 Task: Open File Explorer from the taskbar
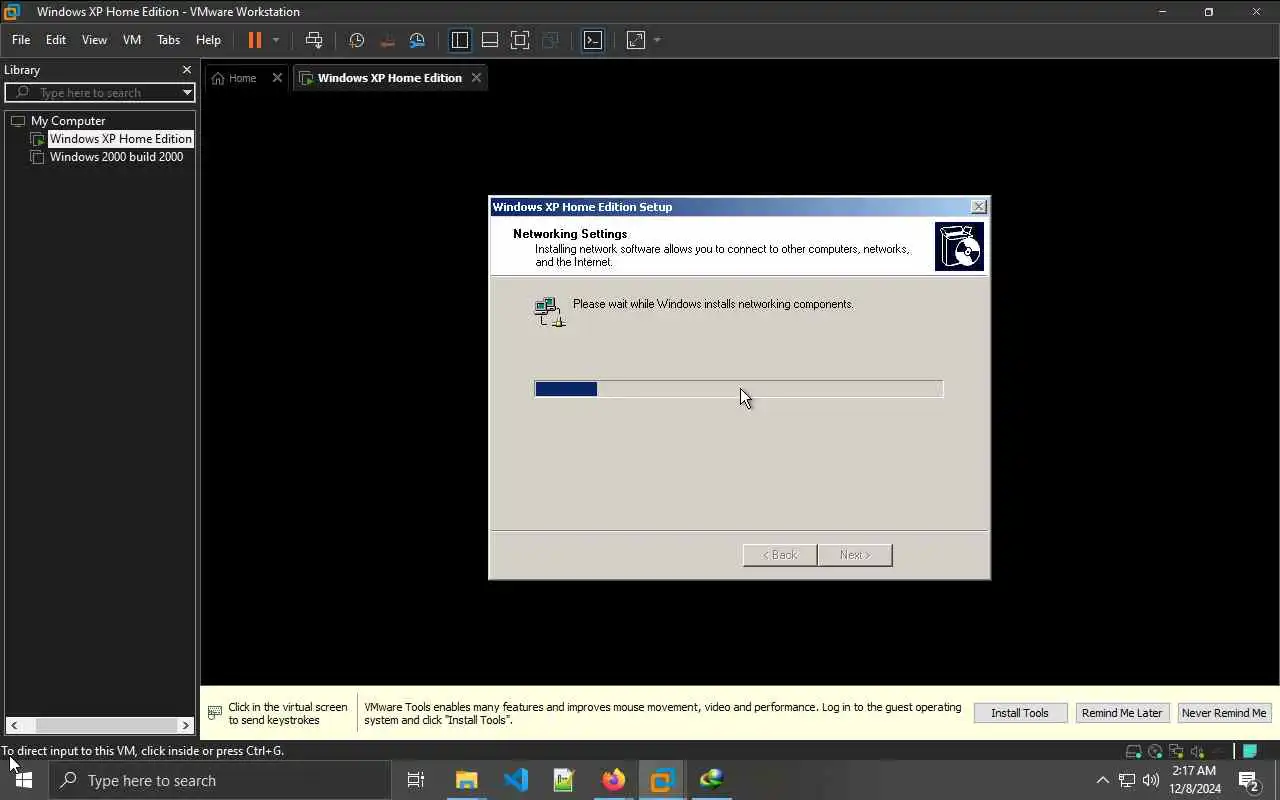pos(467,780)
